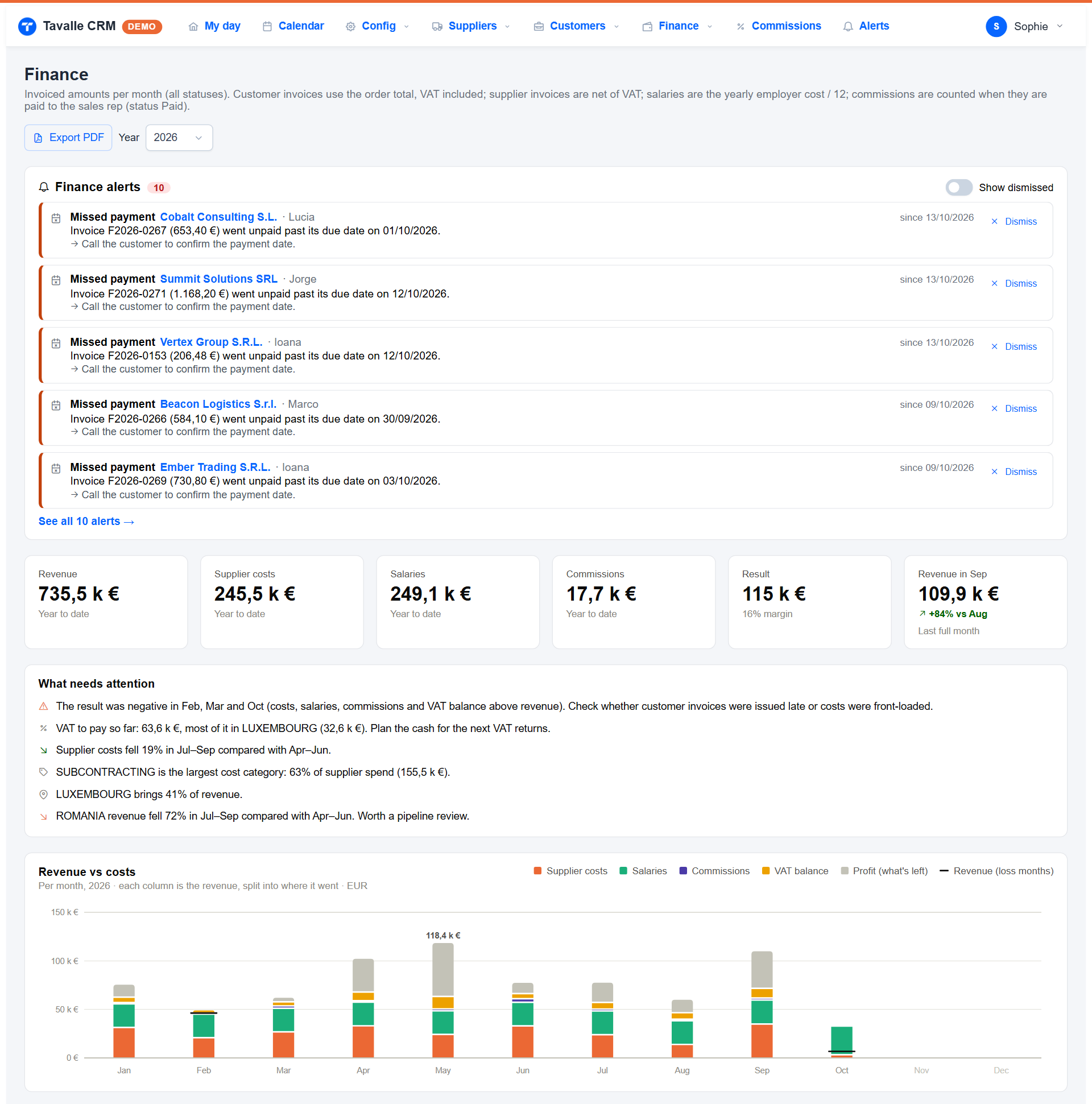Click the X icon in Ember Trading alert row
Viewport: 1092px width, 1104px height.
[x=994, y=472]
